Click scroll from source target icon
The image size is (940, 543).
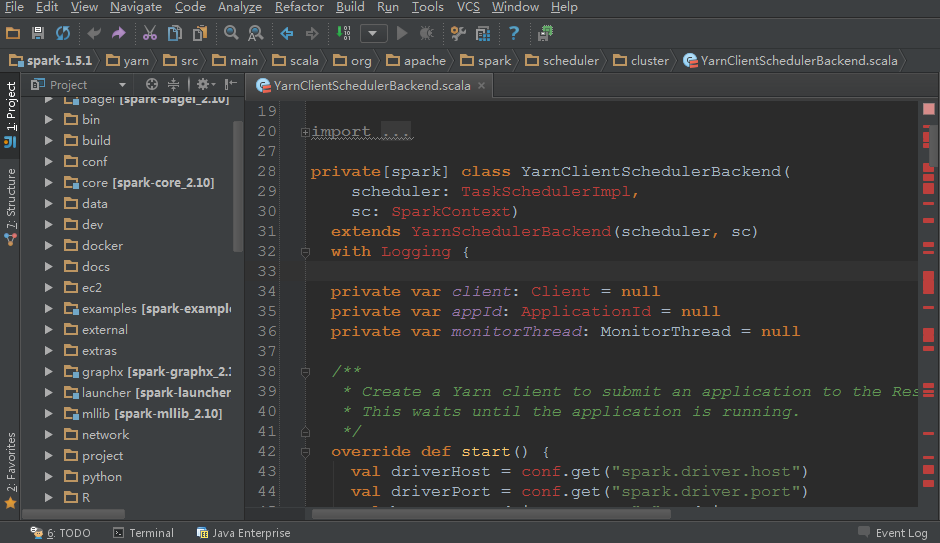[152, 85]
